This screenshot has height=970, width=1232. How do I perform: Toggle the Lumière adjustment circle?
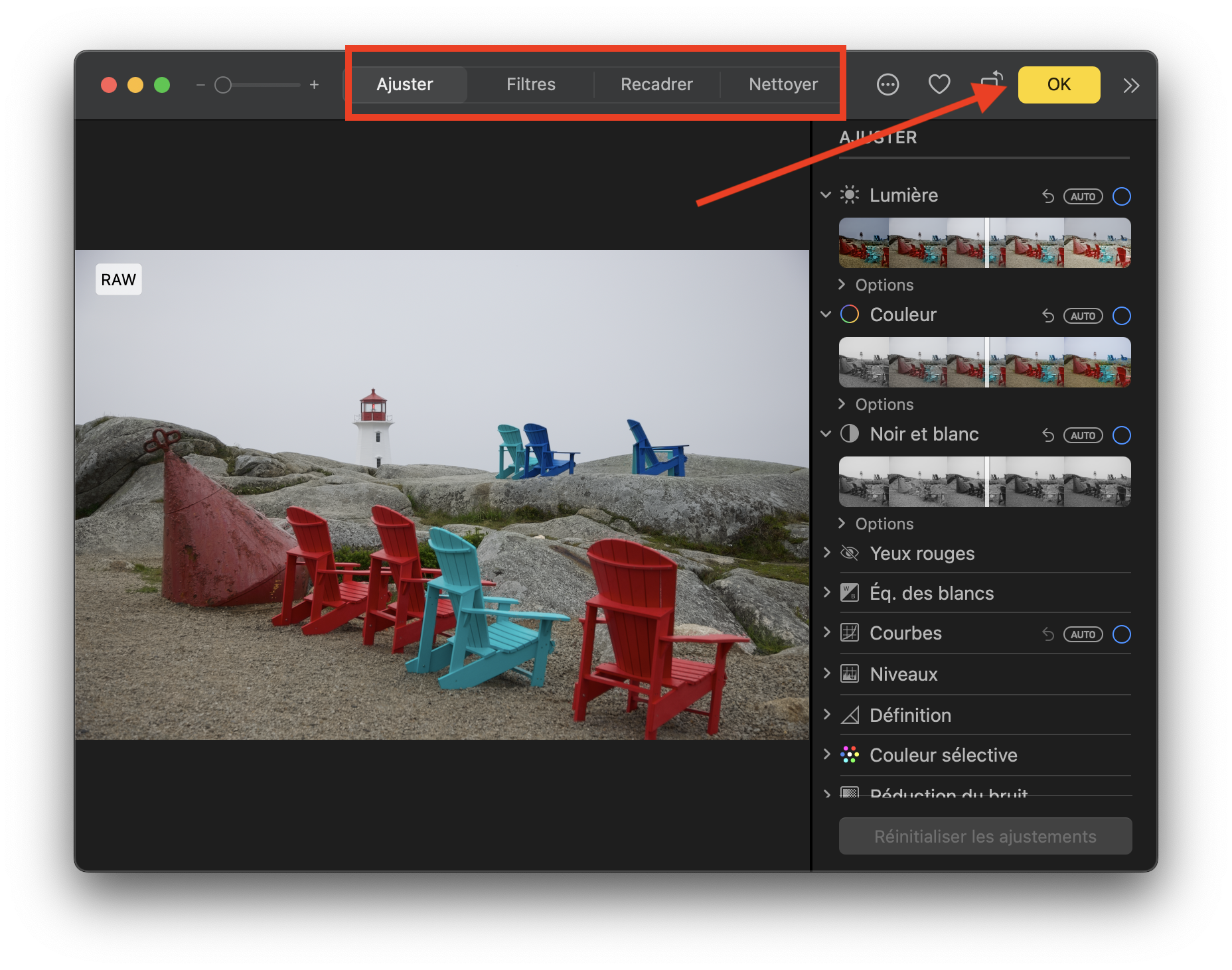click(1121, 196)
